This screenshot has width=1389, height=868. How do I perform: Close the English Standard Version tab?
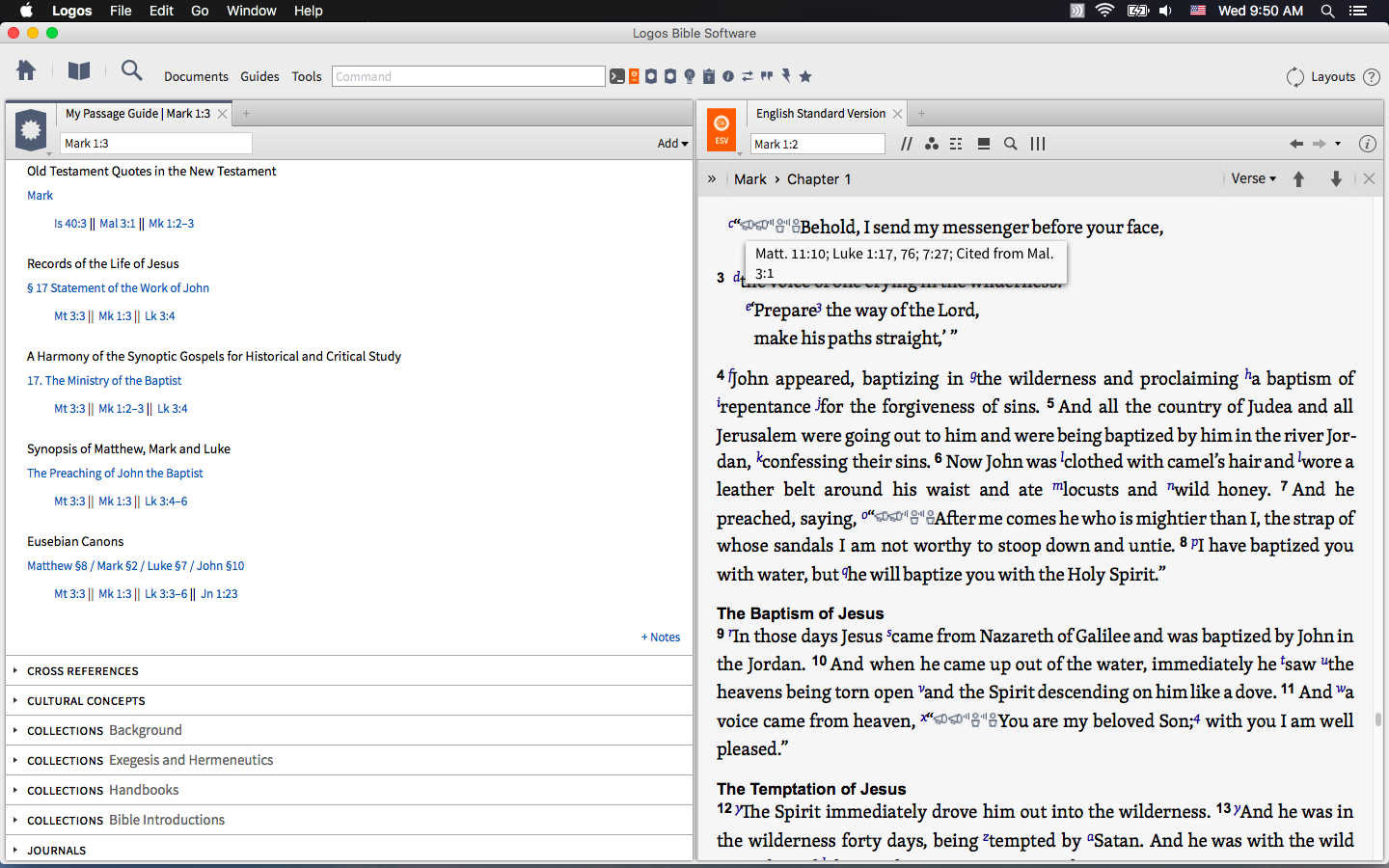(x=898, y=114)
